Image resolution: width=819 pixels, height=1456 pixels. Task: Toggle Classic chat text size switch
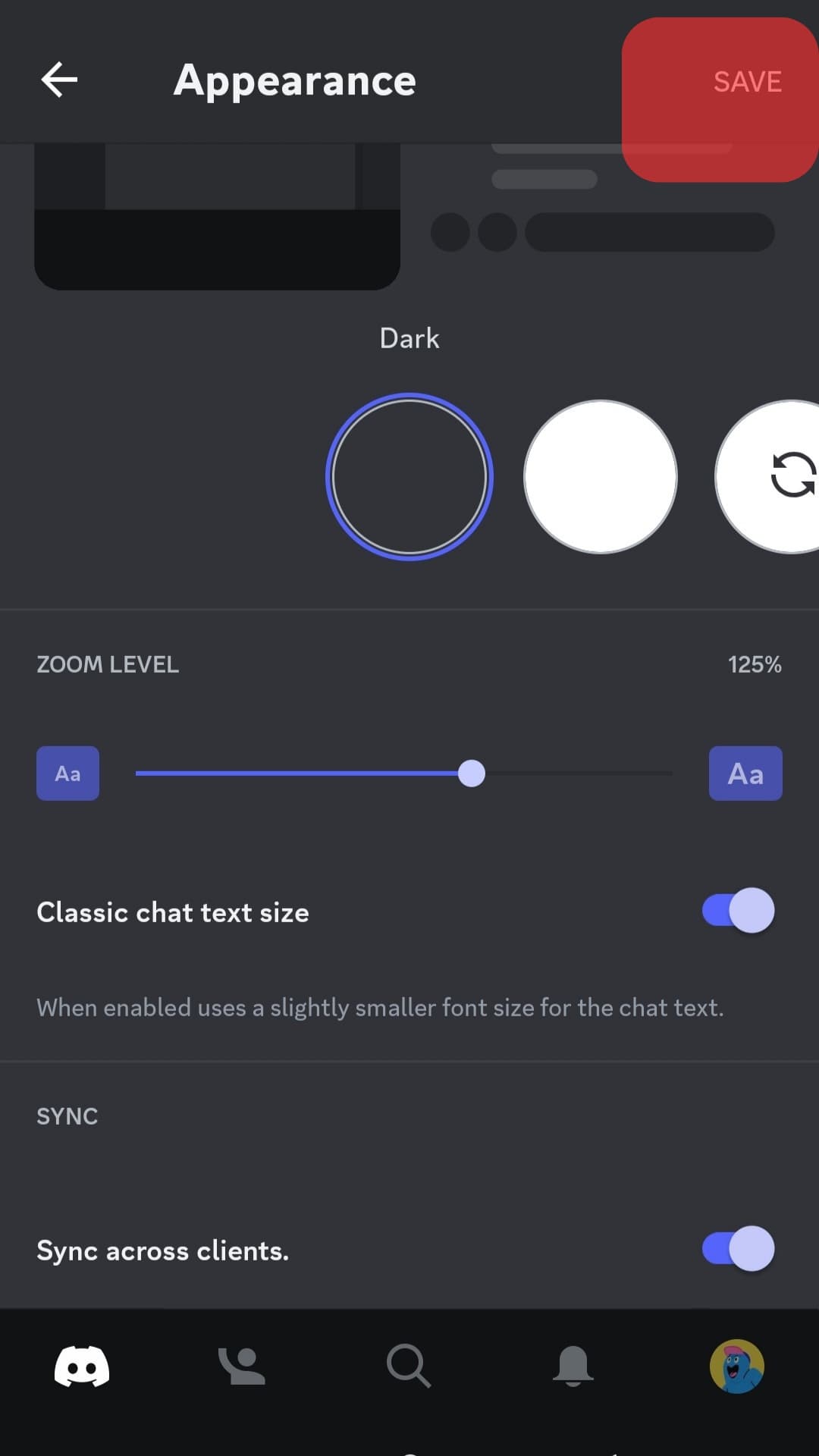point(739,910)
